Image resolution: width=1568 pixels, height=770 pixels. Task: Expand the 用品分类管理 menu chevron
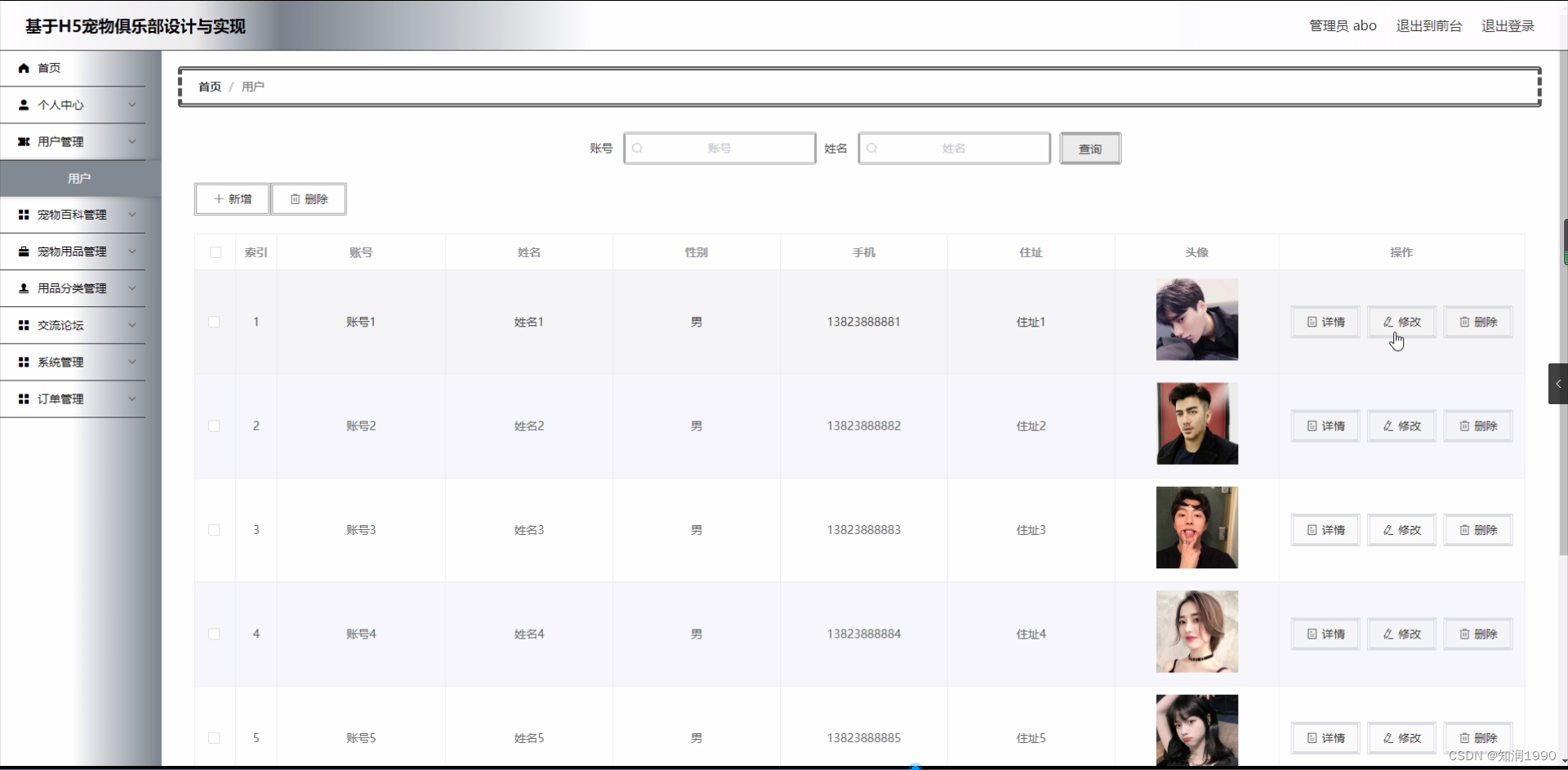click(x=132, y=288)
